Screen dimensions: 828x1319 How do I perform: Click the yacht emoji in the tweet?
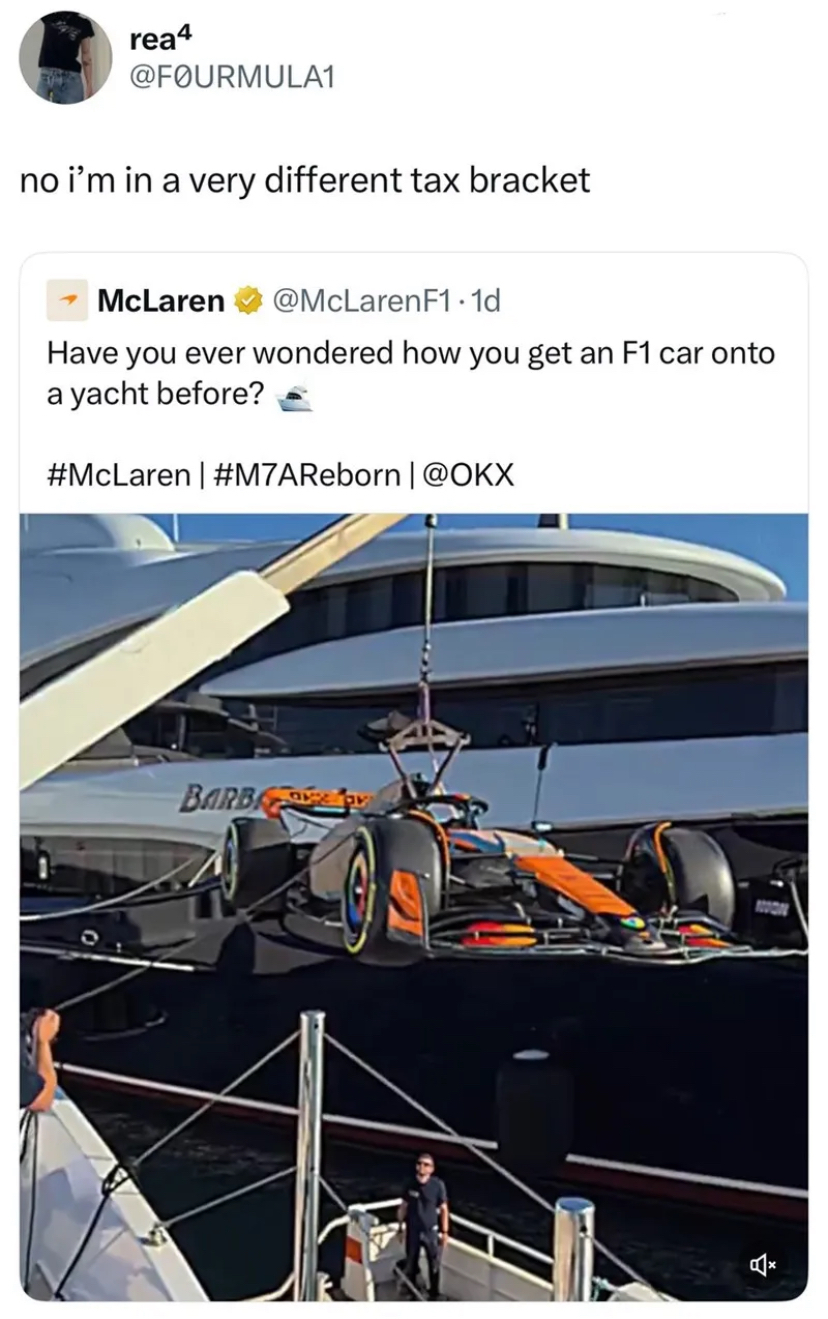click(292, 398)
